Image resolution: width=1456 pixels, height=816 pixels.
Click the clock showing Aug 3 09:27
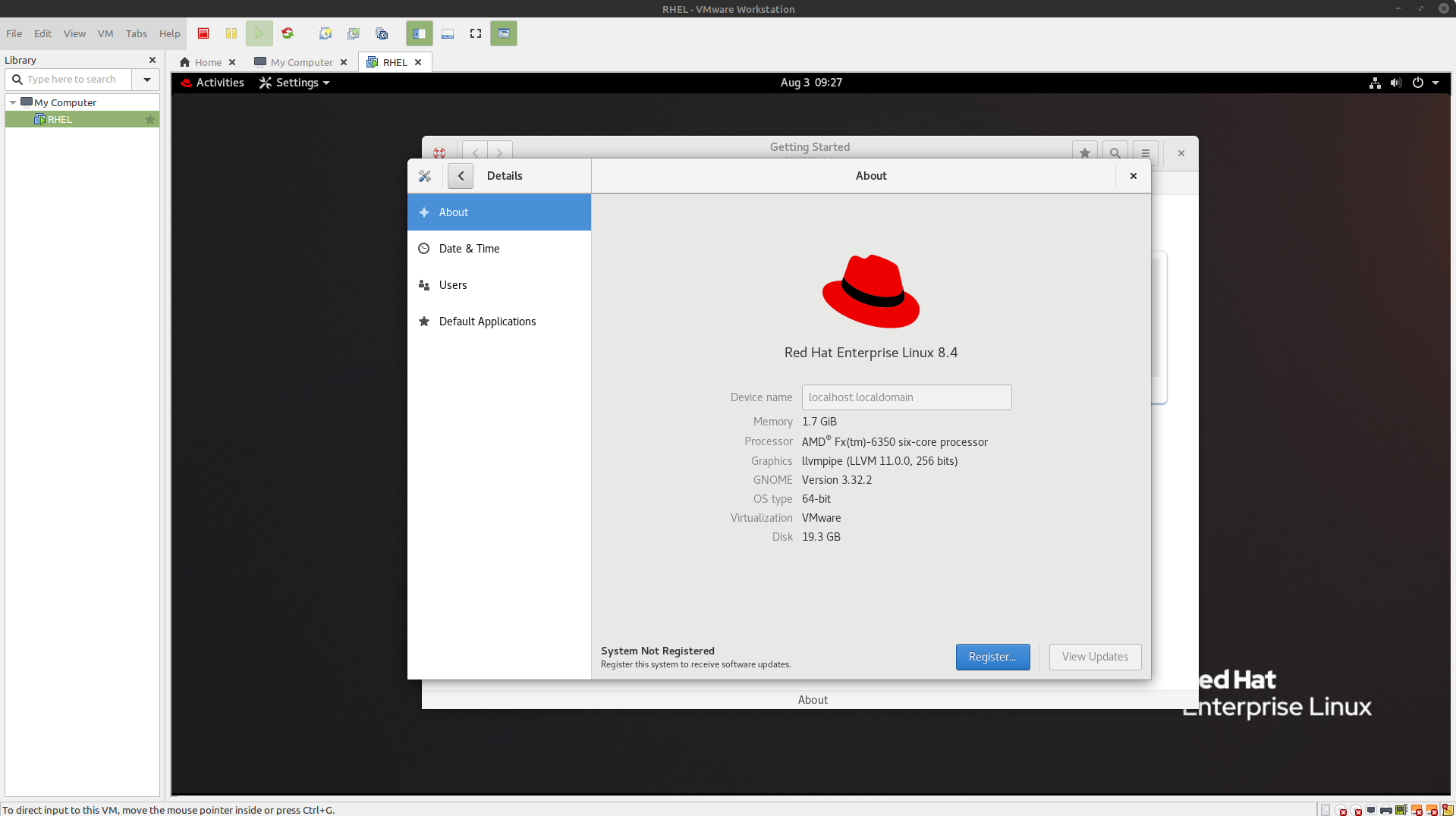coord(811,83)
